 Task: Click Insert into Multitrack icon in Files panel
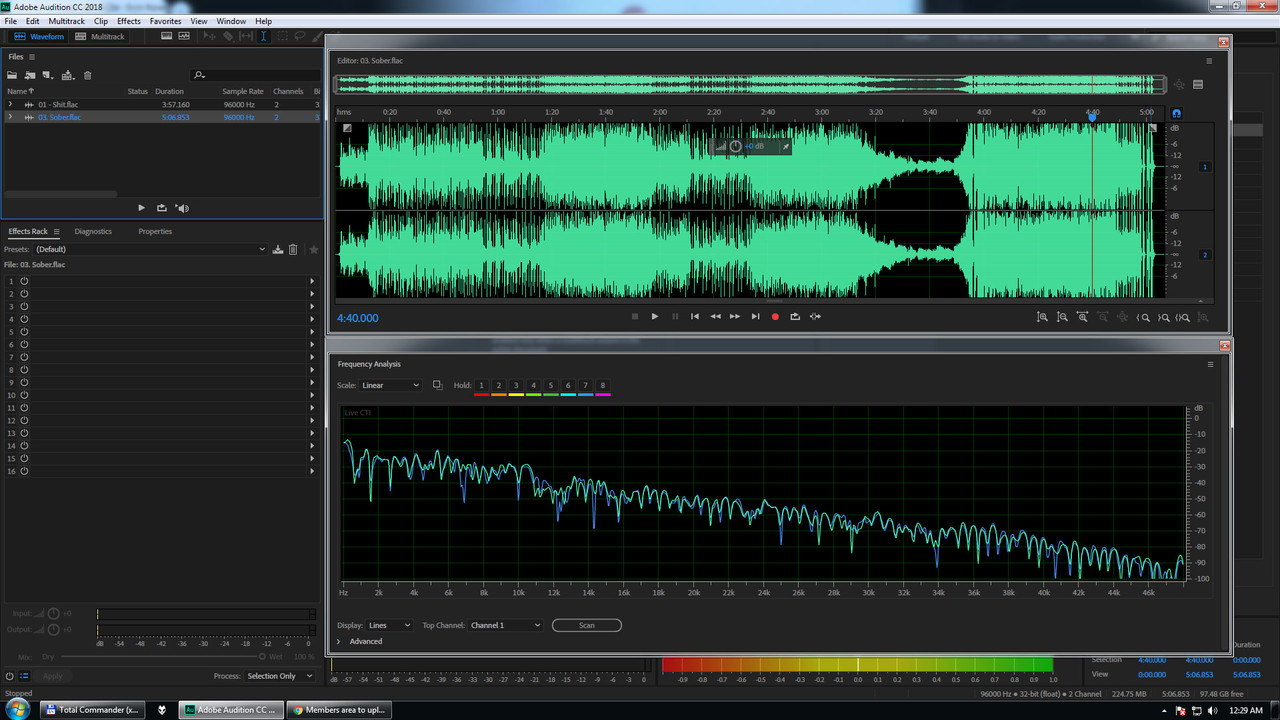[67, 75]
